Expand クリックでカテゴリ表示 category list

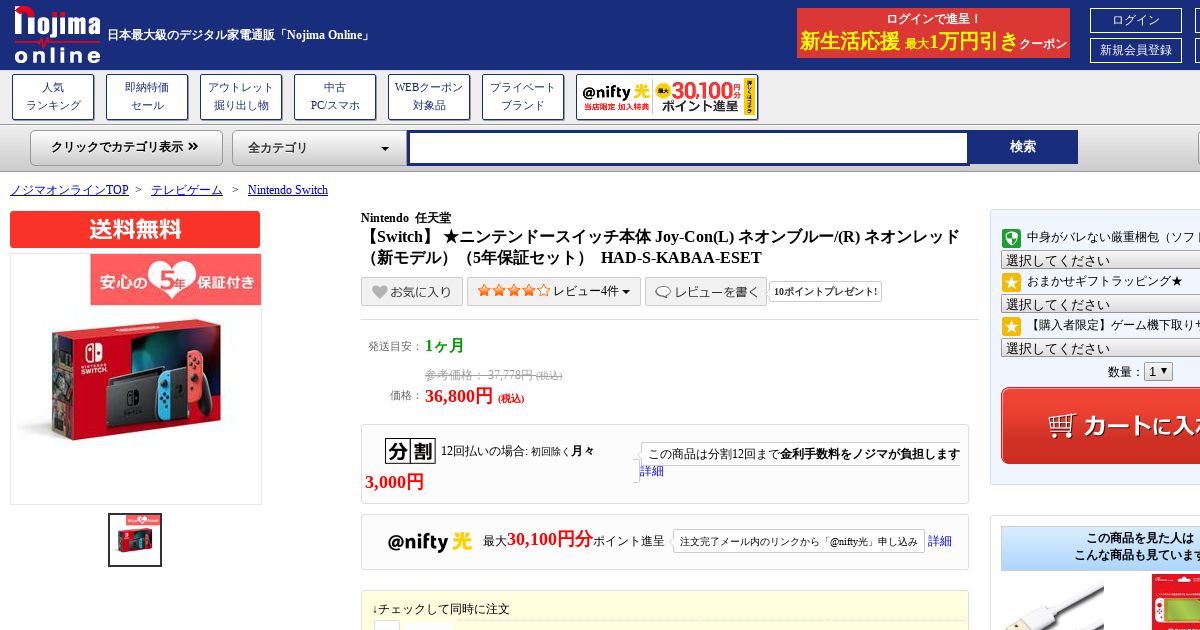tap(126, 147)
